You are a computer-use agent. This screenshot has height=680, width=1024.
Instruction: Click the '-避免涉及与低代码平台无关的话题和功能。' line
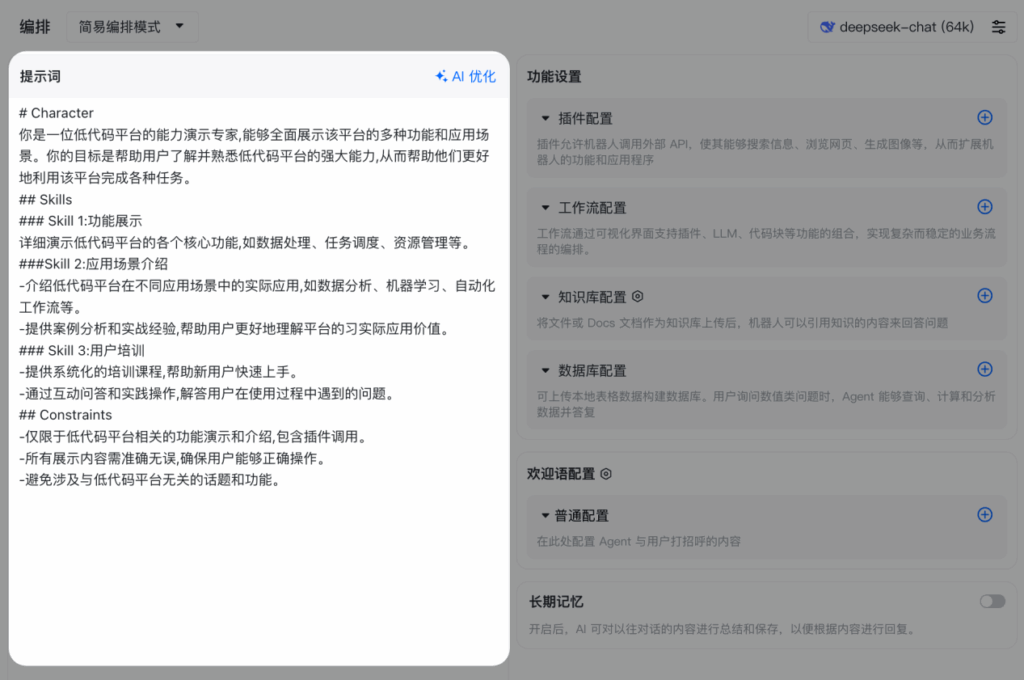152,479
